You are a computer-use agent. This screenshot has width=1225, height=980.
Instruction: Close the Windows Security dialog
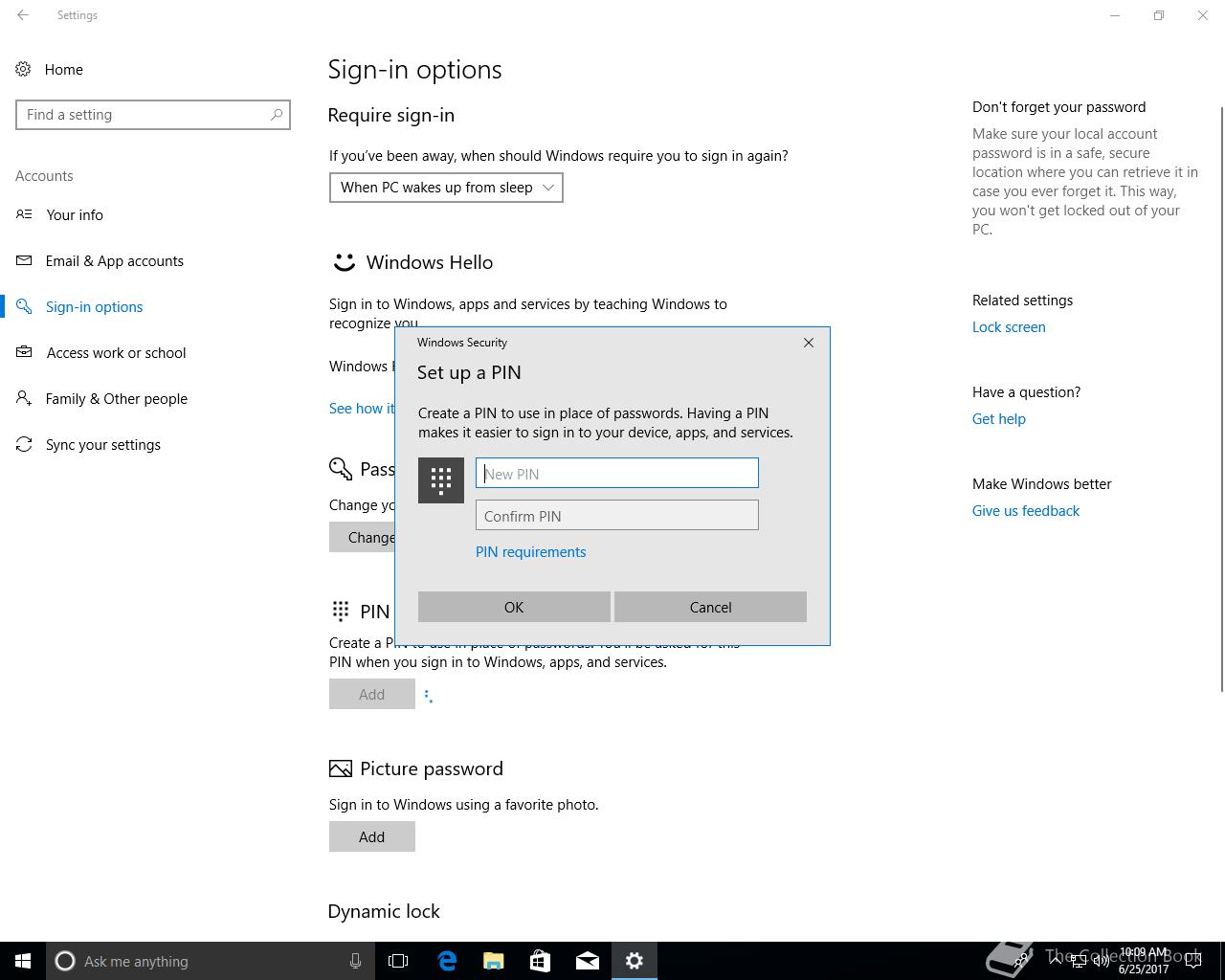[x=809, y=343]
